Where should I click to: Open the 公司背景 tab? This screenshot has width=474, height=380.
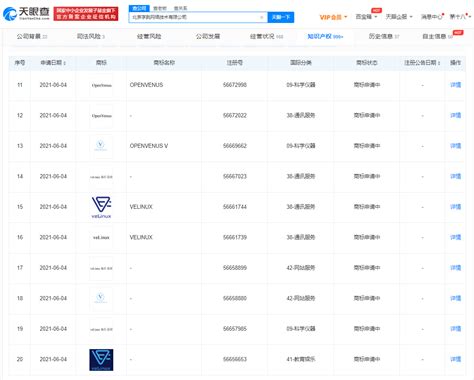[32, 36]
